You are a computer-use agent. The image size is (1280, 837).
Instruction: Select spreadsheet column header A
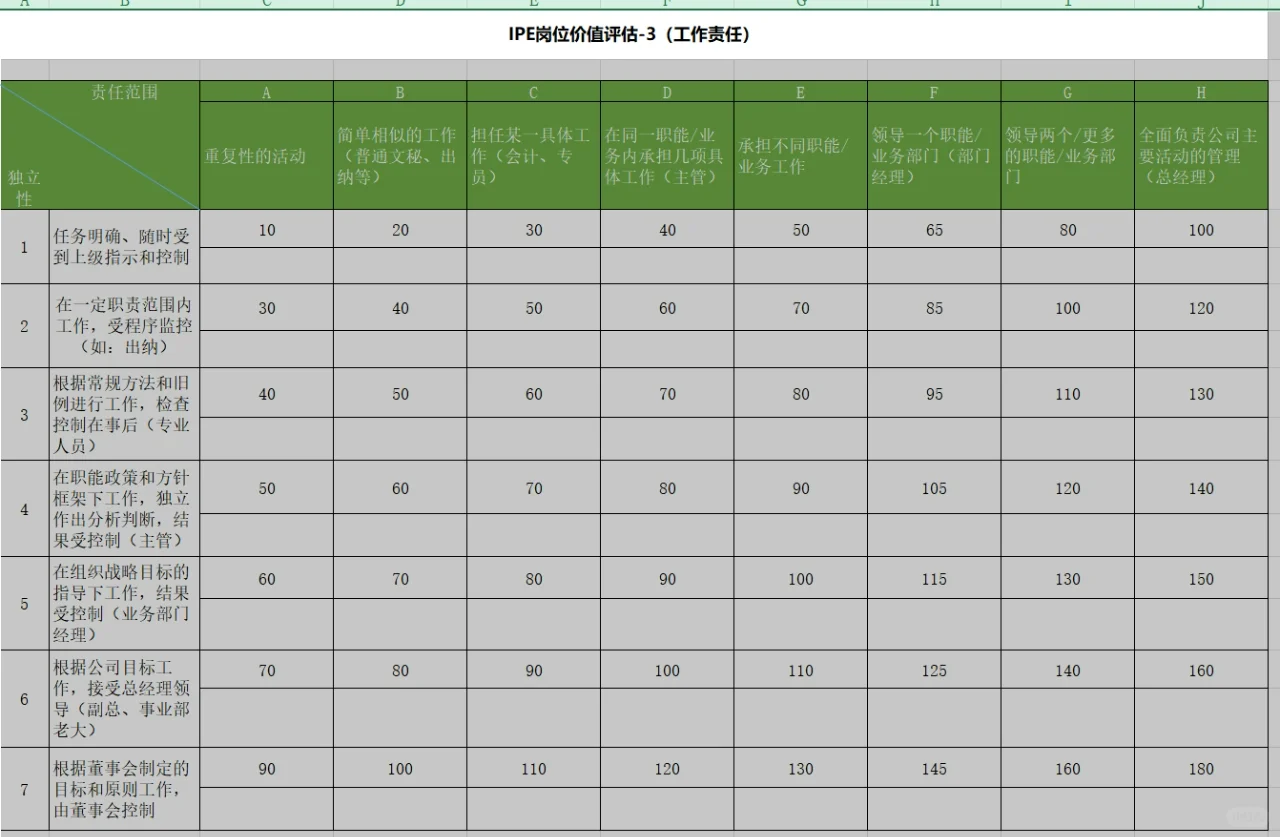[22, 5]
